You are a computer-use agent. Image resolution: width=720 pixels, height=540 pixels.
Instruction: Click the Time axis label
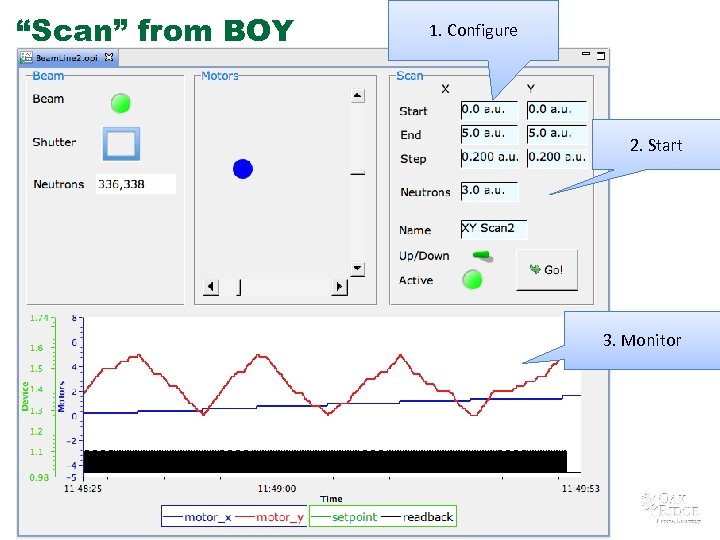(331, 499)
